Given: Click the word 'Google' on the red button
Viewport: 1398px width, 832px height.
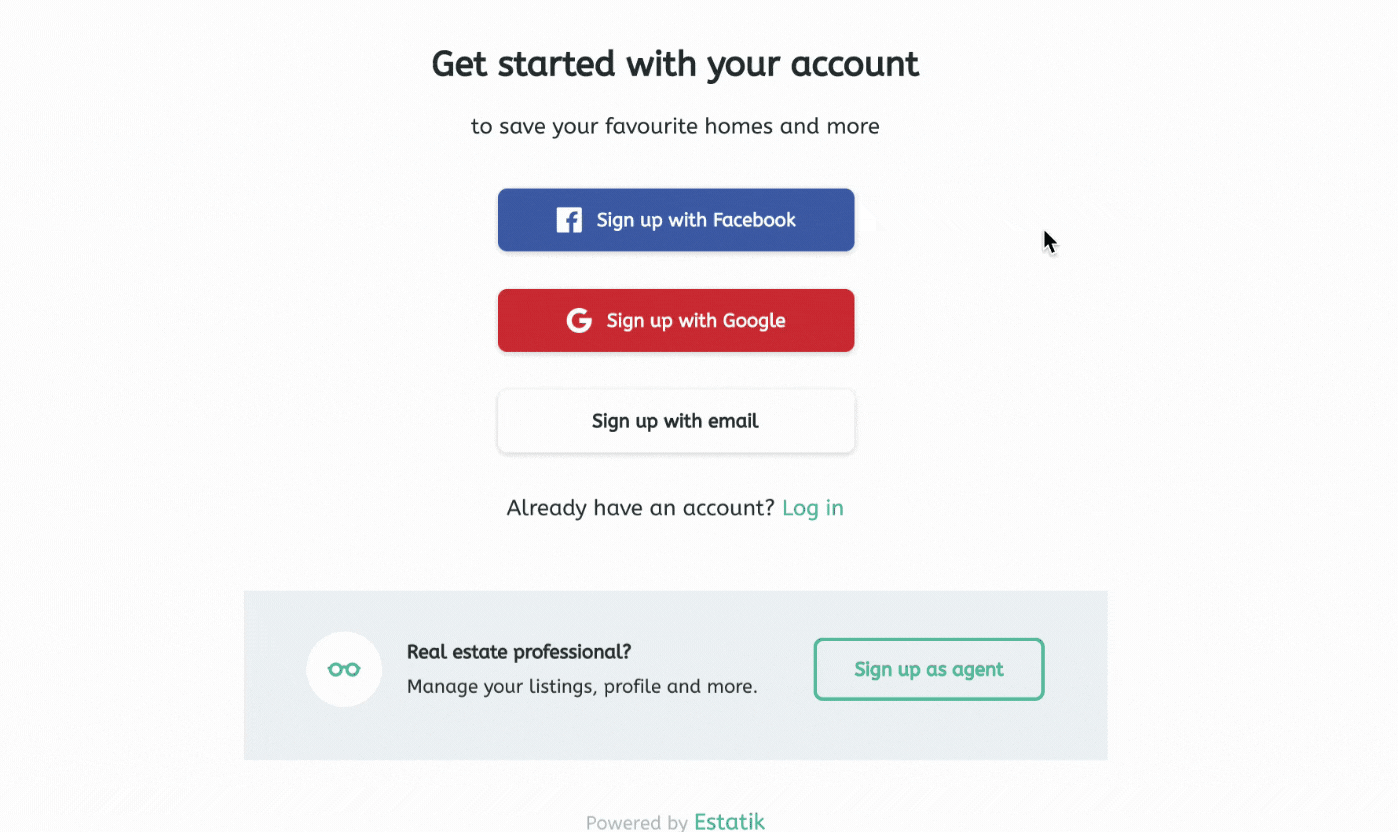Looking at the screenshot, I should tap(753, 321).
